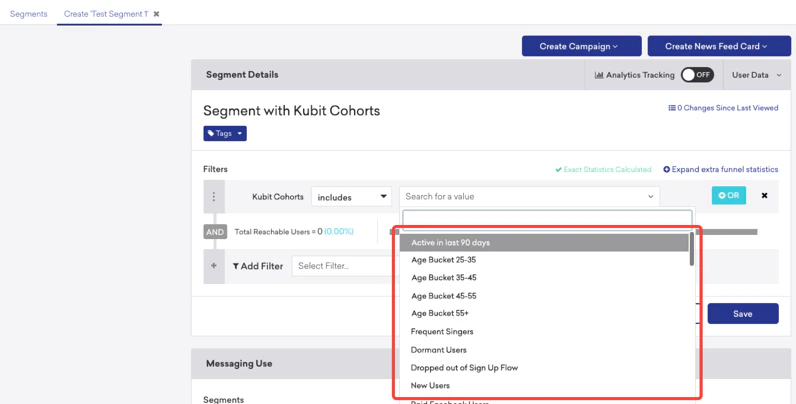The height and width of the screenshot is (404, 796).
Task: Remove the Kubit Cohorts filter with X icon
Action: [765, 196]
